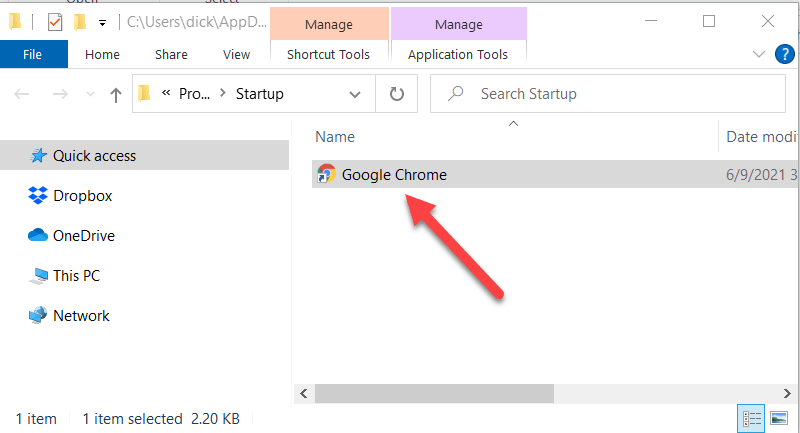This screenshot has width=800, height=433.
Task: Open the address bar history dropdown
Action: point(355,94)
